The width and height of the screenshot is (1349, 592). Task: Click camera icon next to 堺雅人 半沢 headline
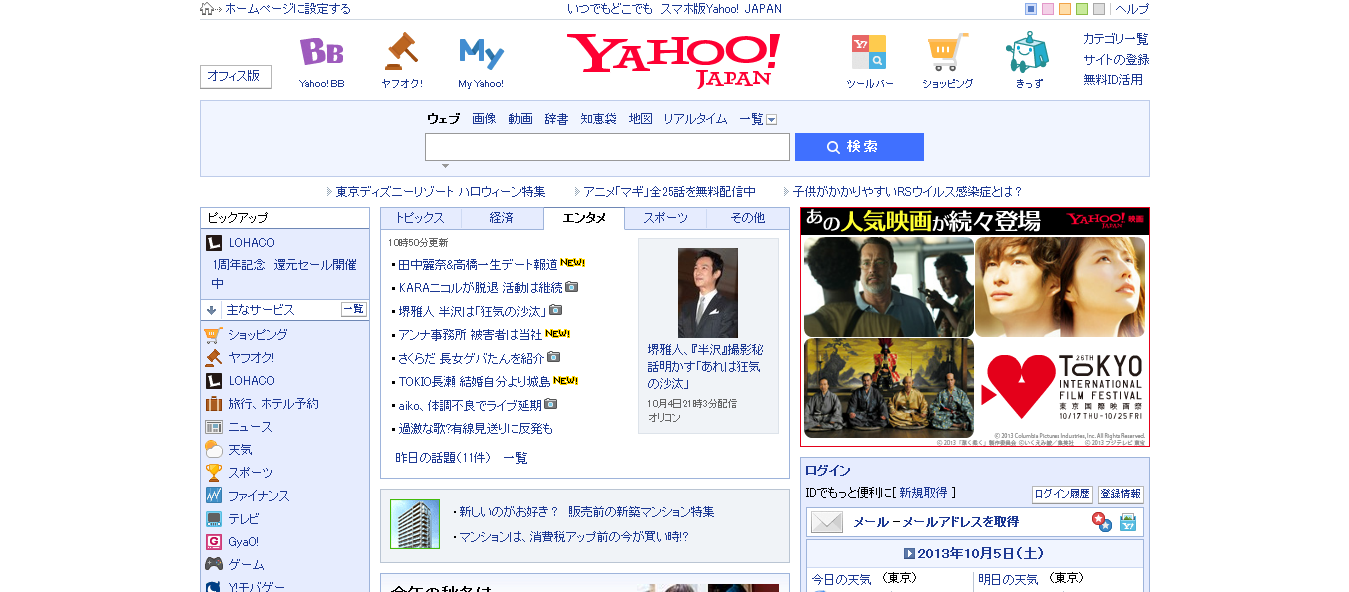pos(555,310)
